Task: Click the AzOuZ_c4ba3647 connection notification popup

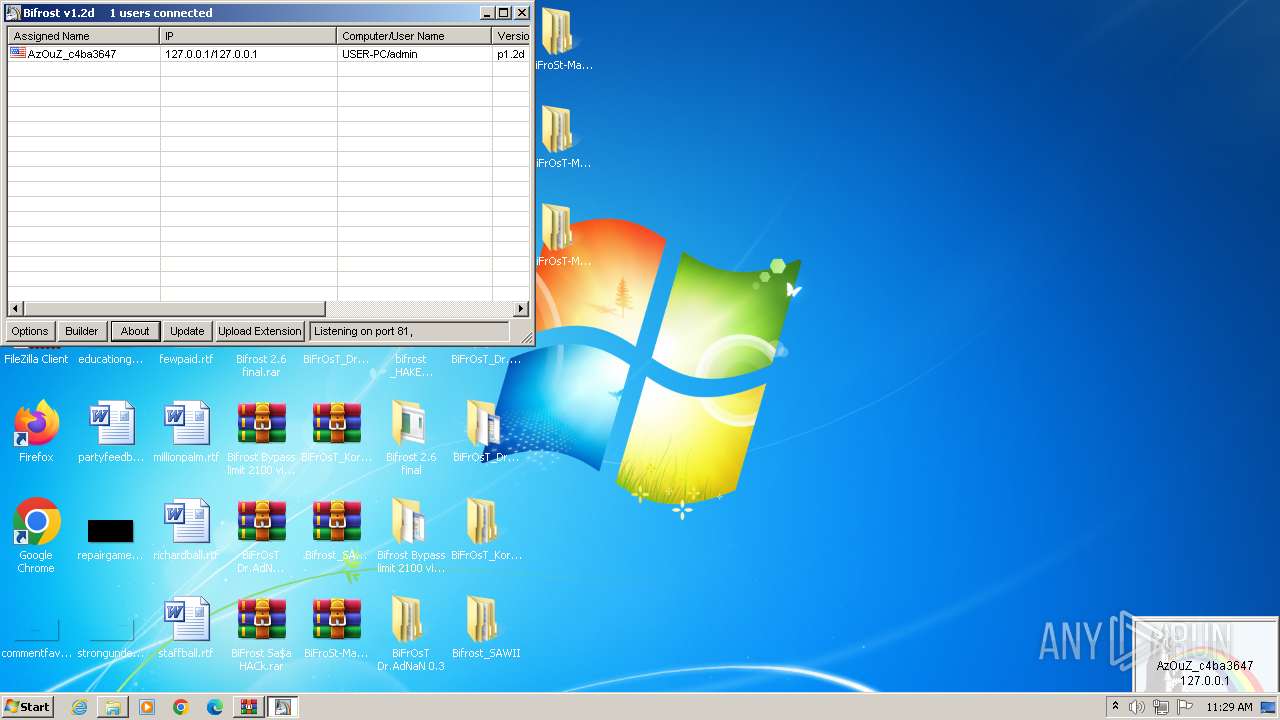Action: click(x=1205, y=655)
